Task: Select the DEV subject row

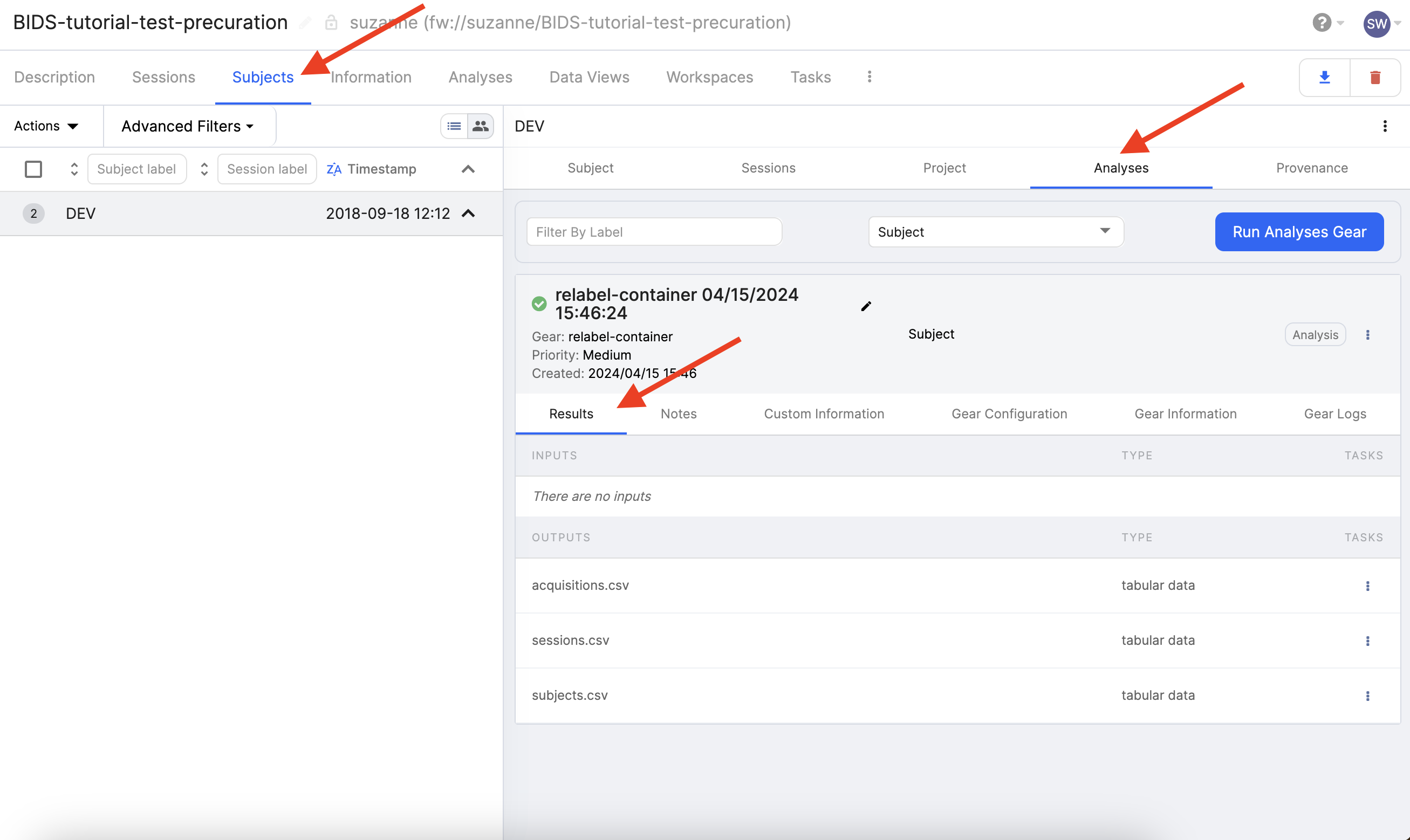Action: click(x=251, y=214)
